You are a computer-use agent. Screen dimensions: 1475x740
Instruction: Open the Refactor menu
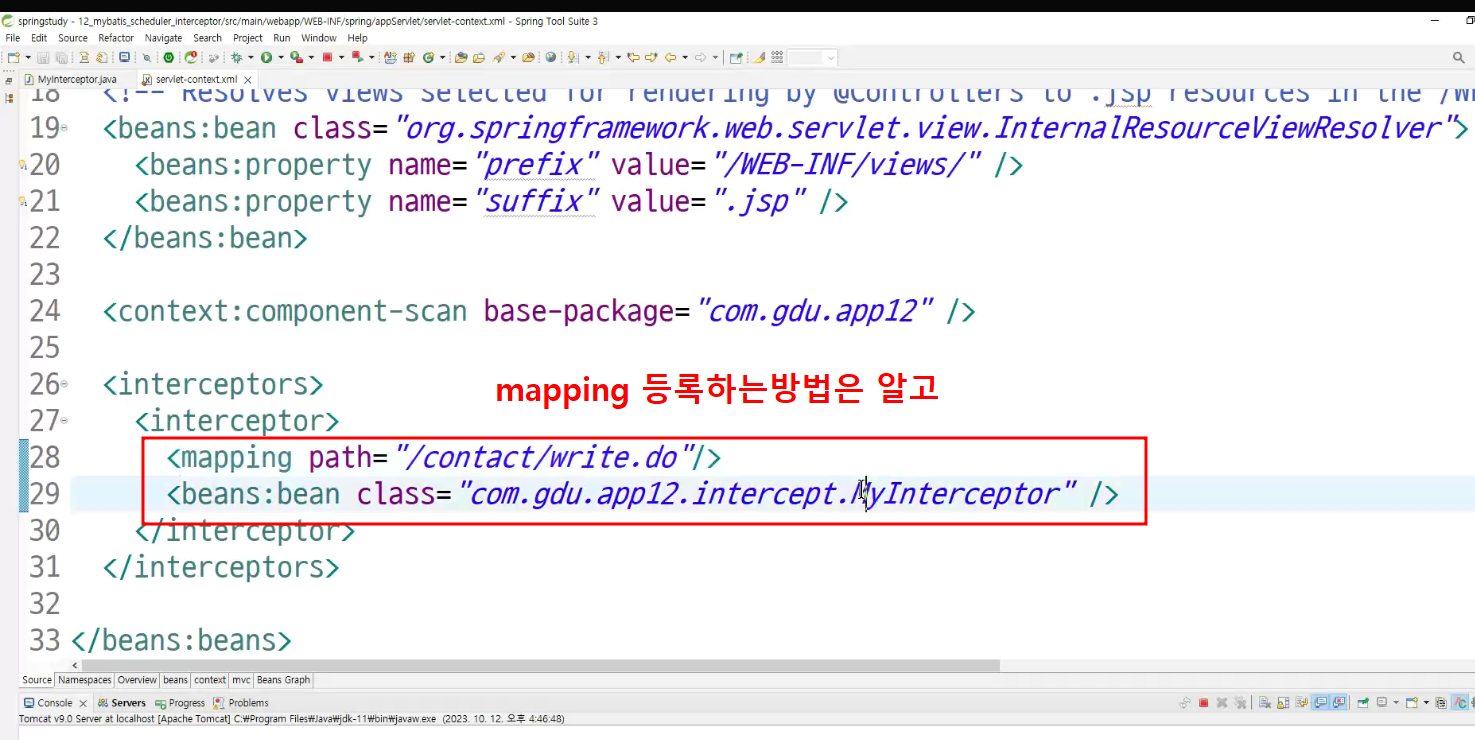116,38
